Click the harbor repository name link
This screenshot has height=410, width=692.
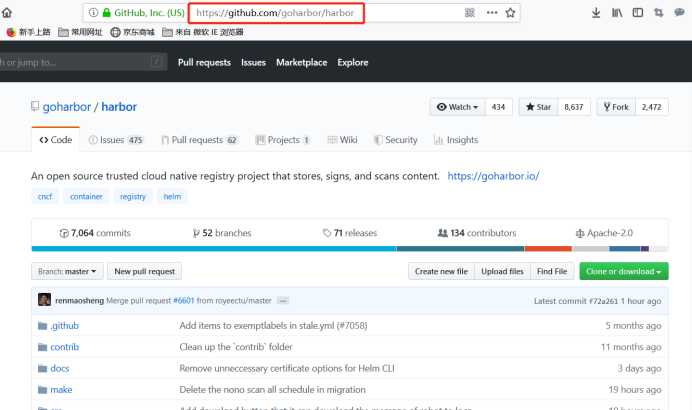coord(119,107)
